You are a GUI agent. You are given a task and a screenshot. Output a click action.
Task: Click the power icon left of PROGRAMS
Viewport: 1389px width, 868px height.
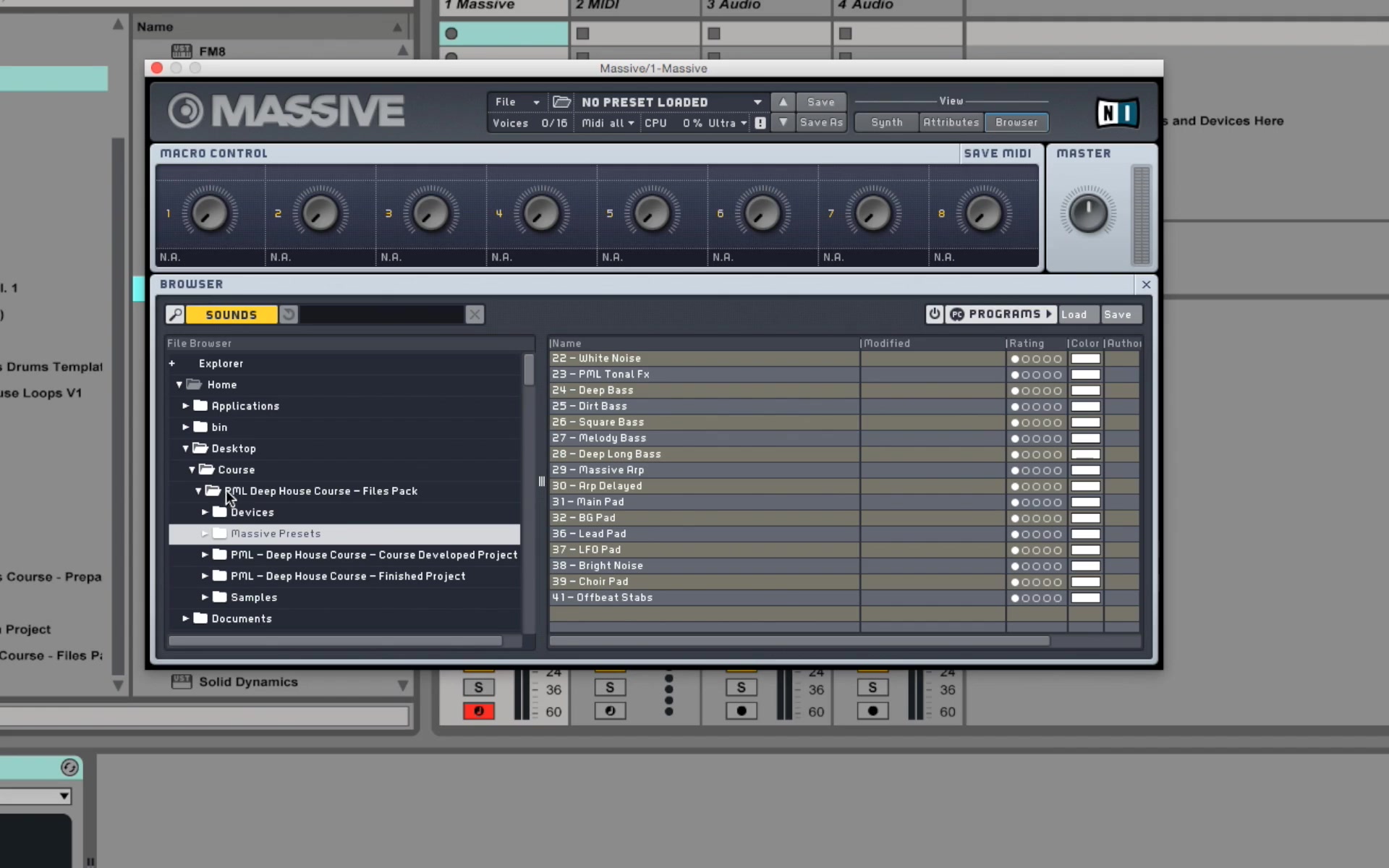click(x=935, y=314)
